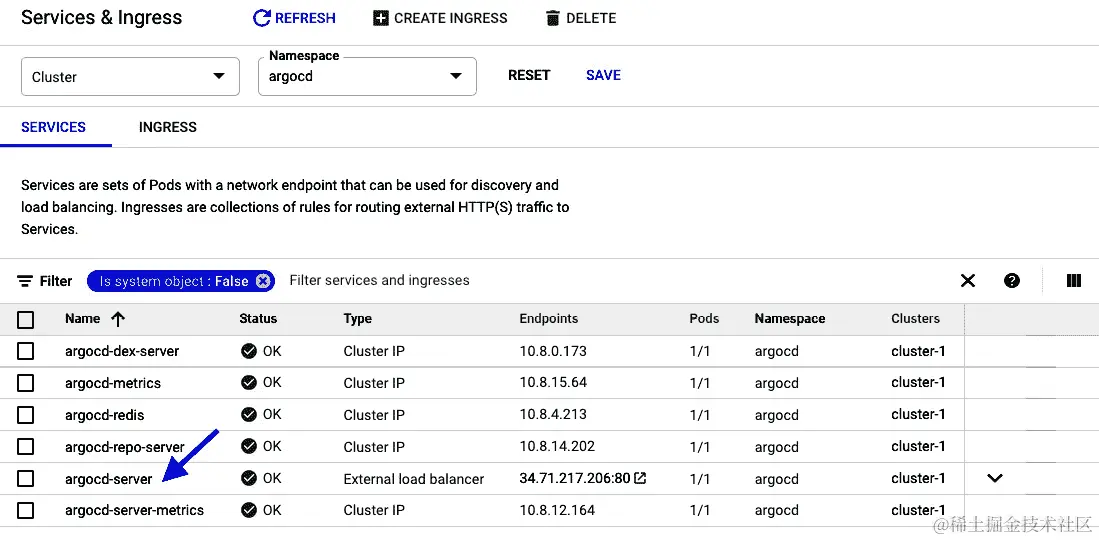Image resolution: width=1099 pixels, height=541 pixels.
Task: Open the argocd-redis service link
Action: pyautogui.click(x=104, y=415)
